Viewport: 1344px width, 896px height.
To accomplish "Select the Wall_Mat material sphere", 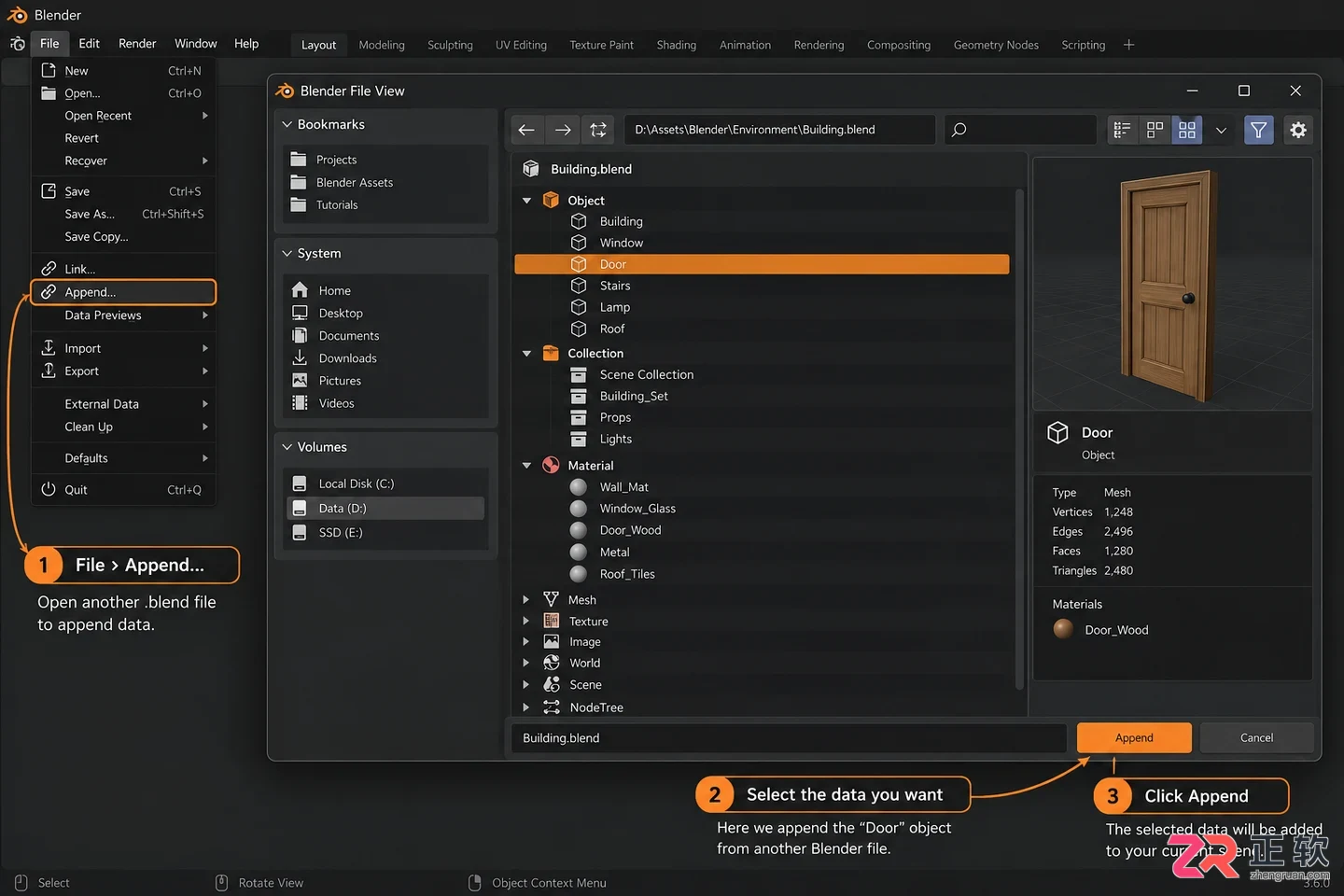I will [579, 487].
